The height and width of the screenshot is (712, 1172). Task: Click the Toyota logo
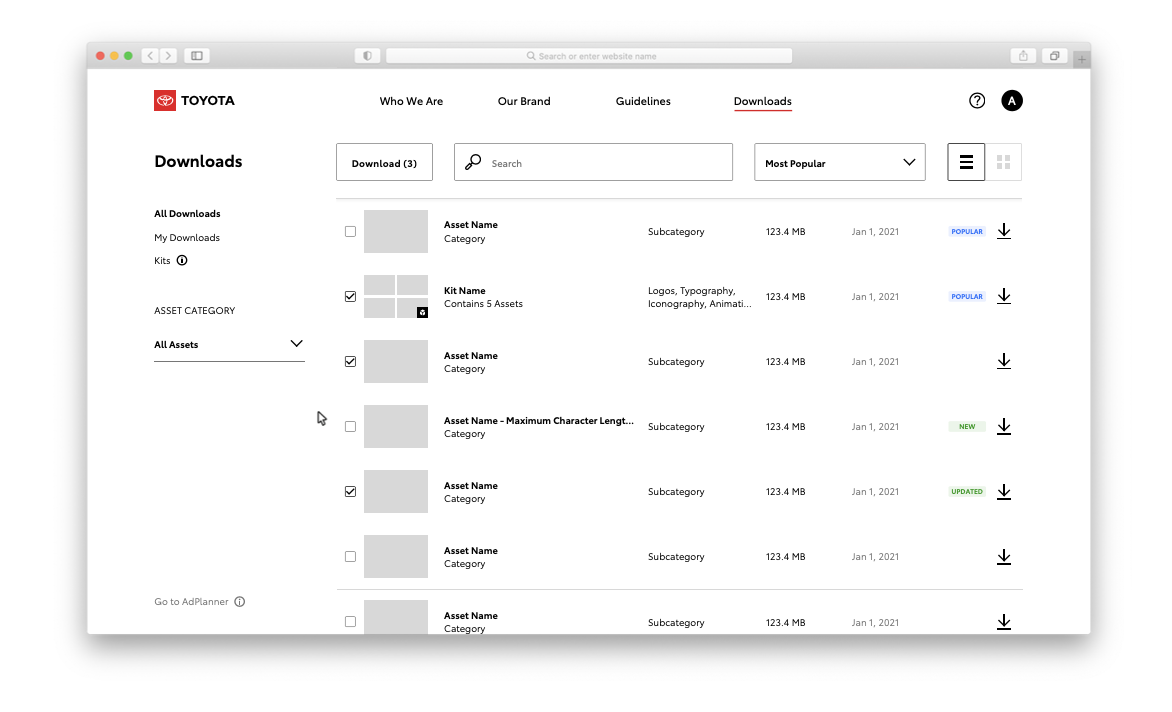point(194,101)
